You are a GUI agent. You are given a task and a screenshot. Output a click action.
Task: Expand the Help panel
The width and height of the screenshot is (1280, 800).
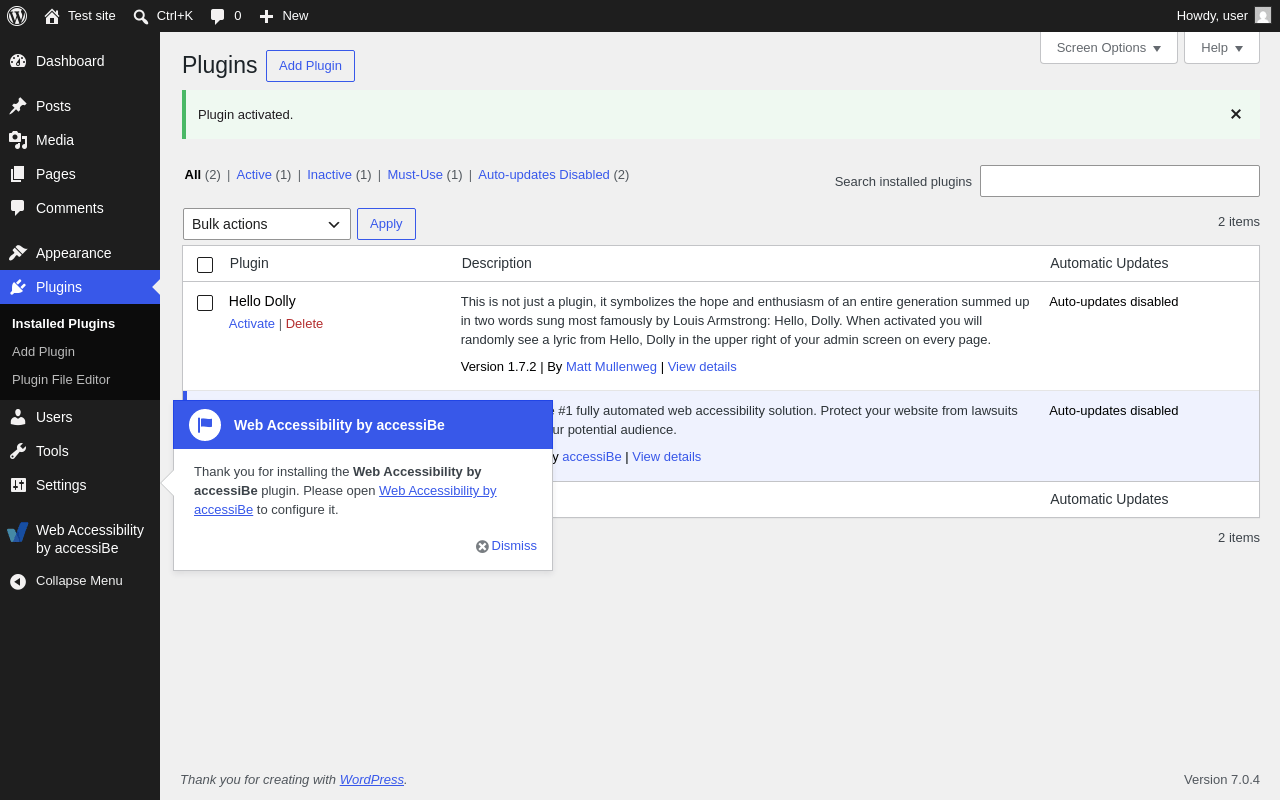tap(1222, 47)
